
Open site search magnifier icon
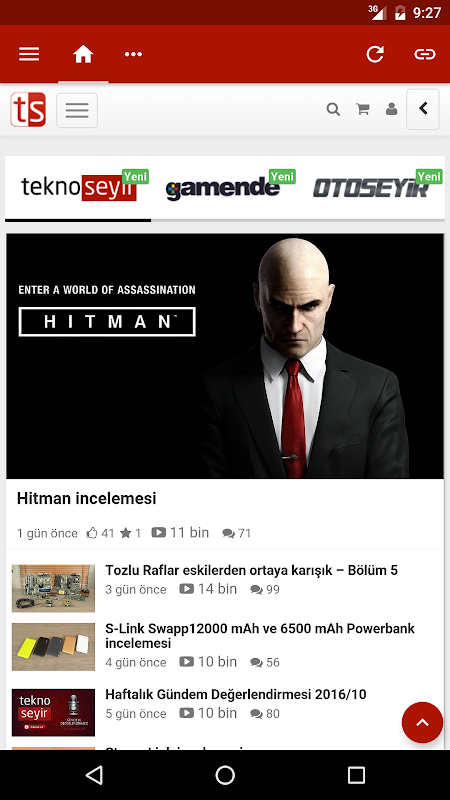pyautogui.click(x=333, y=109)
